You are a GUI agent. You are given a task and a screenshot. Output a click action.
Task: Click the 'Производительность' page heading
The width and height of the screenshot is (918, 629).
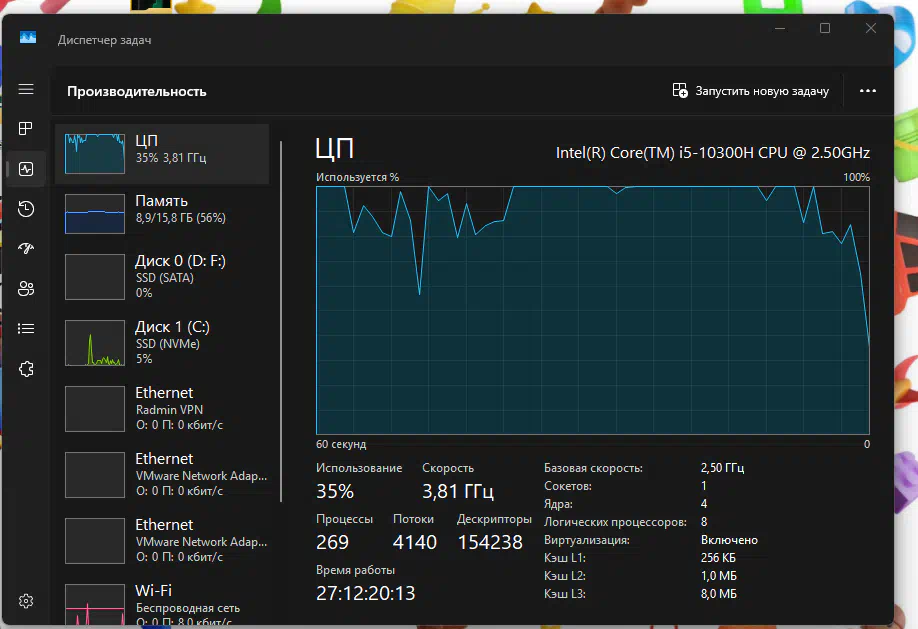136,91
